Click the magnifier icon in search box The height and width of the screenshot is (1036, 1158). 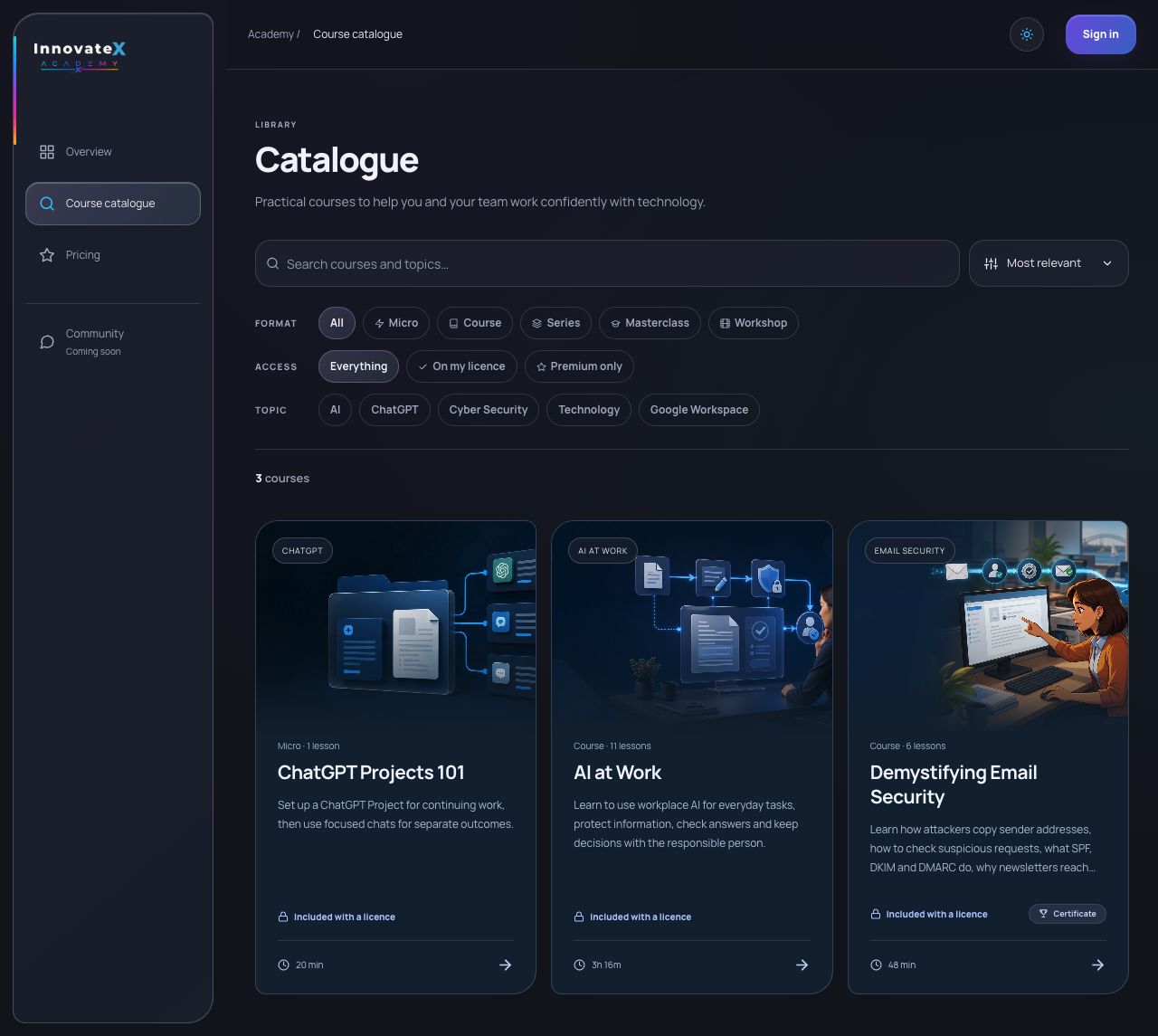(x=272, y=264)
